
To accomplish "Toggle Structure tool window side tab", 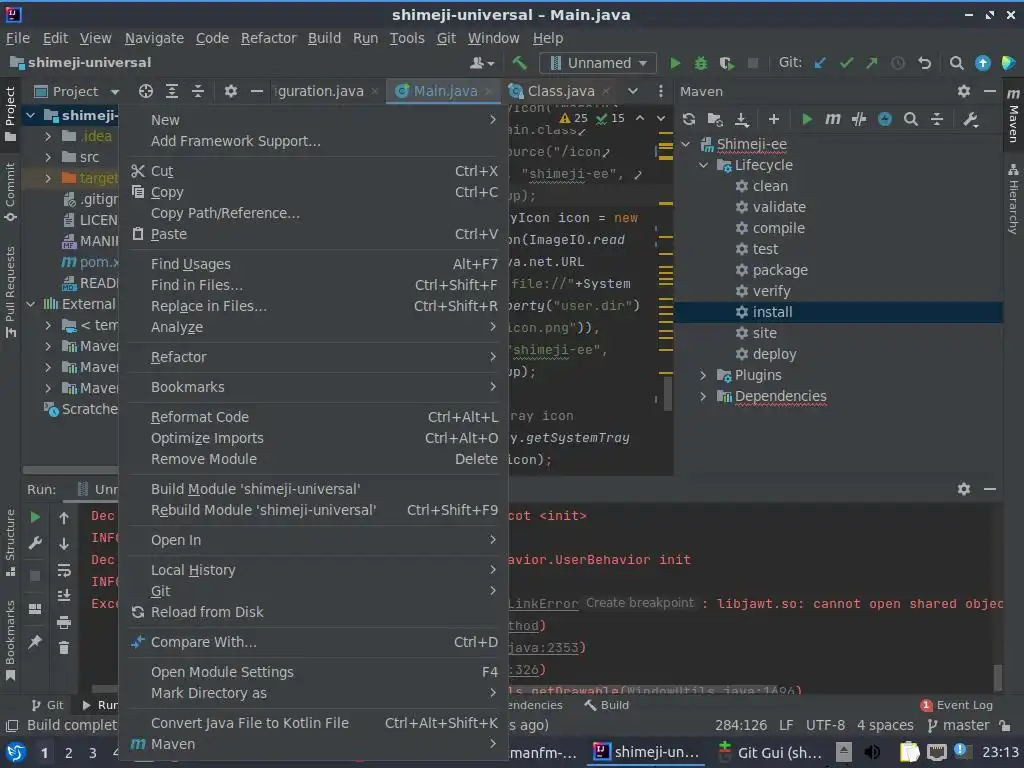I will 10,542.
